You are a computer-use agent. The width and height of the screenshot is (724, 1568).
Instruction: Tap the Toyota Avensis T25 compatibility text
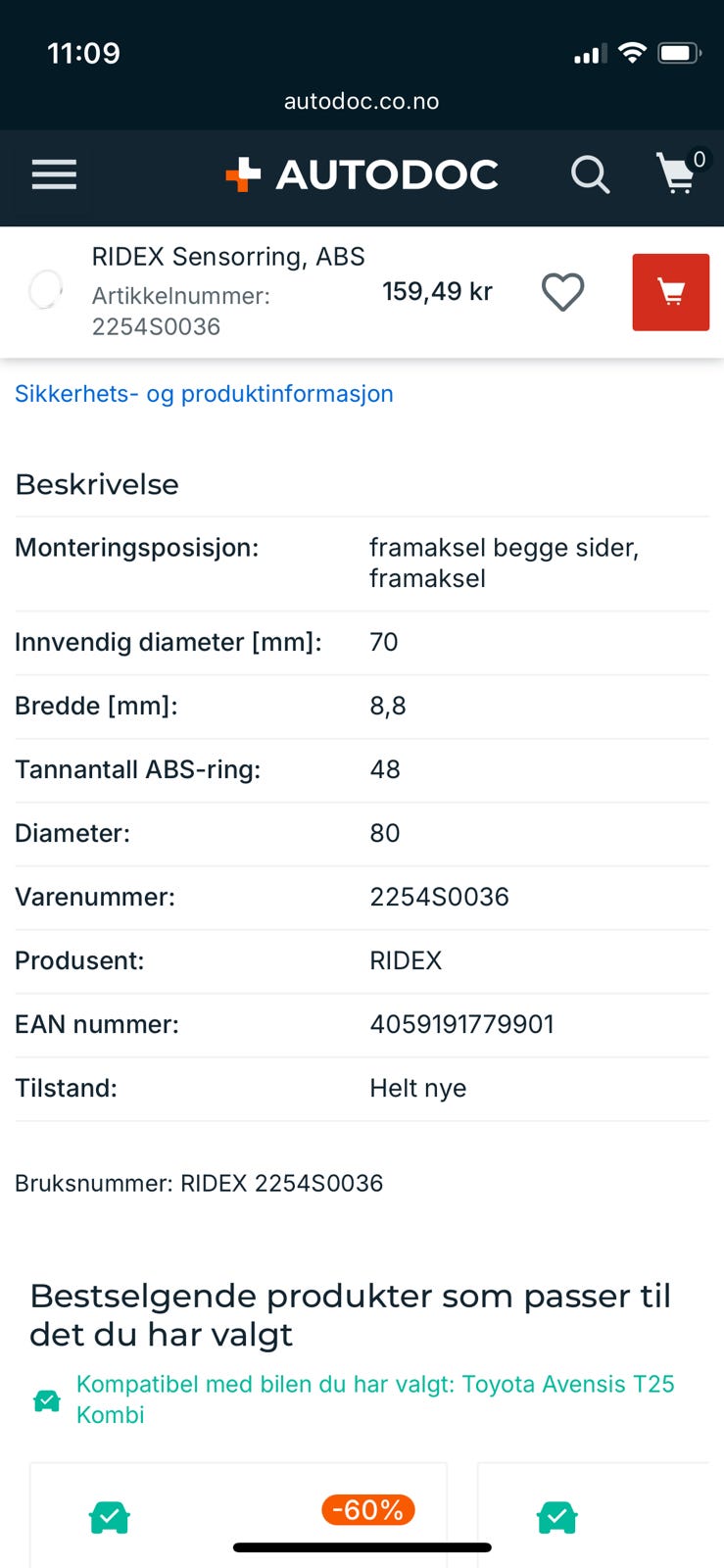pos(375,1398)
